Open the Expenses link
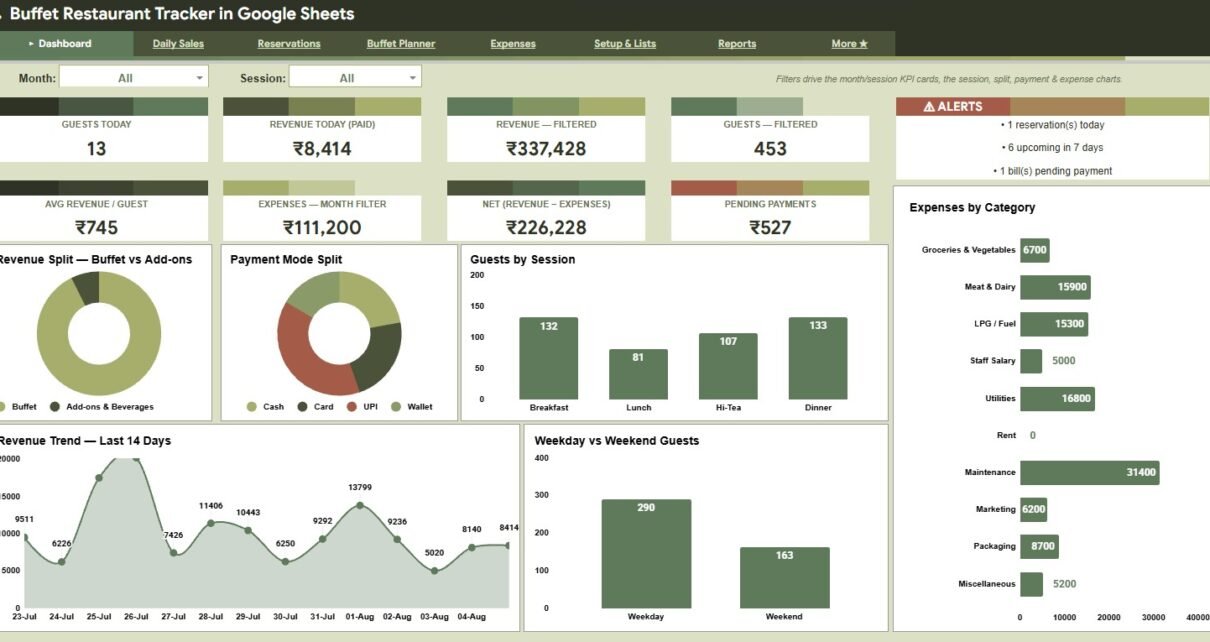 tap(513, 44)
